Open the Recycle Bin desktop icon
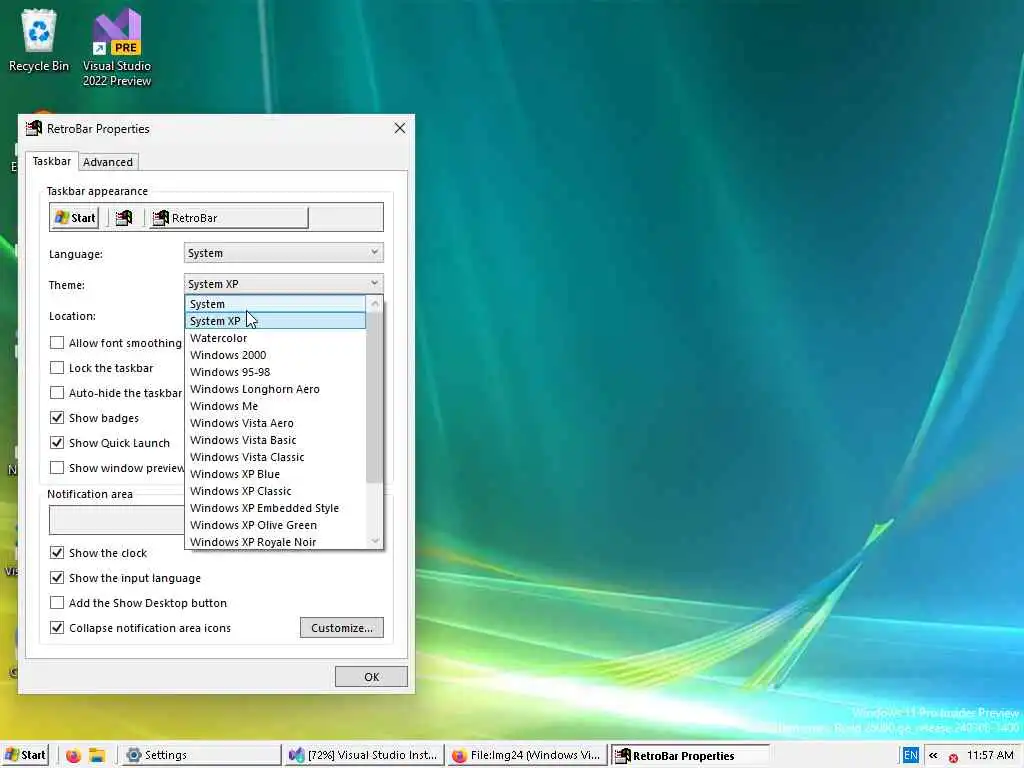This screenshot has width=1024, height=768. pos(39,40)
